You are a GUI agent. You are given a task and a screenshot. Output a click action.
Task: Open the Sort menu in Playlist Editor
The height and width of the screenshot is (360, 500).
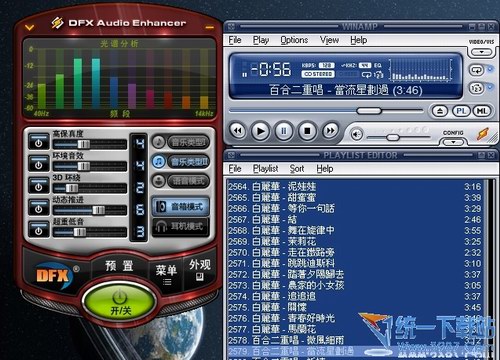point(297,169)
